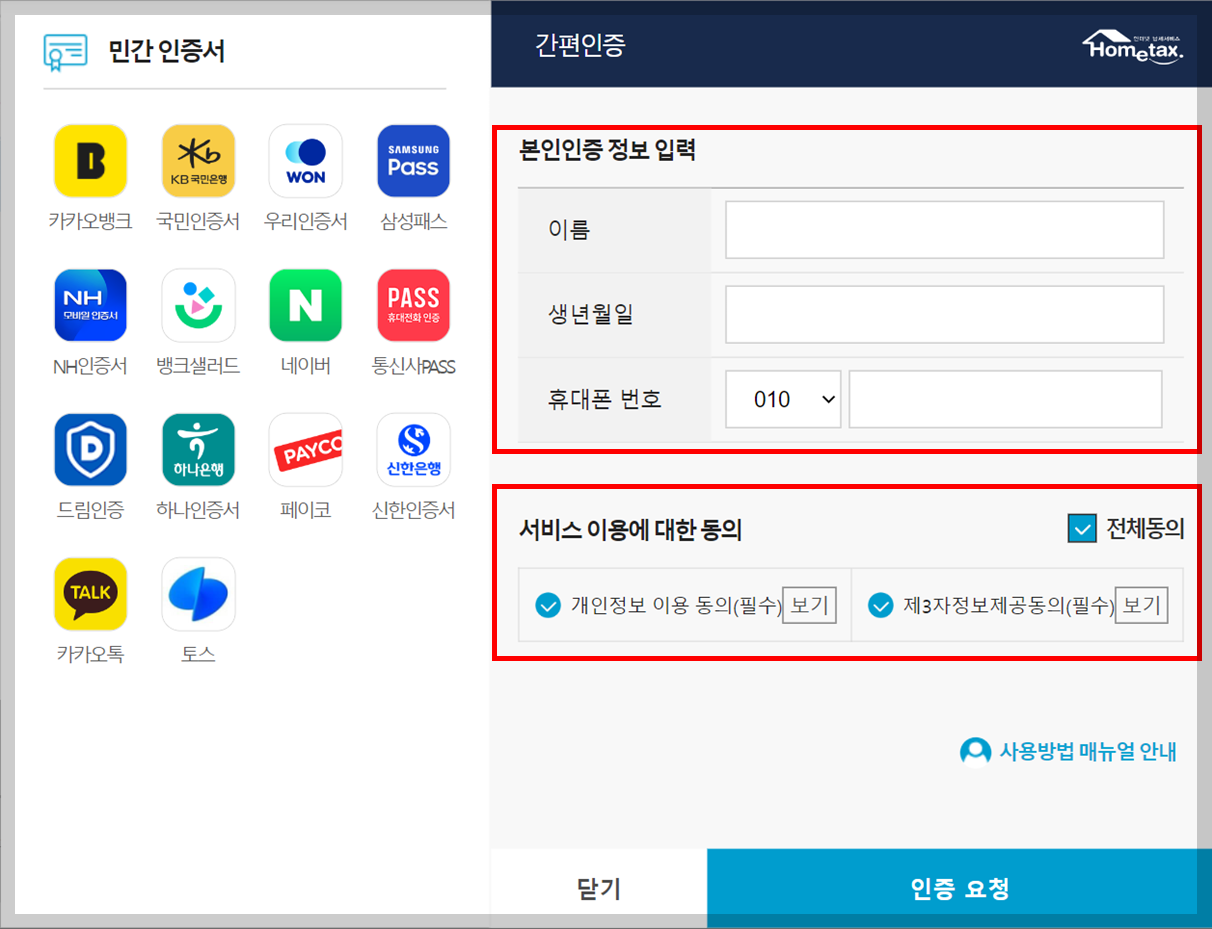Open the 010 phone prefix dropdown
Screen dimensions: 1212x929
(783, 399)
